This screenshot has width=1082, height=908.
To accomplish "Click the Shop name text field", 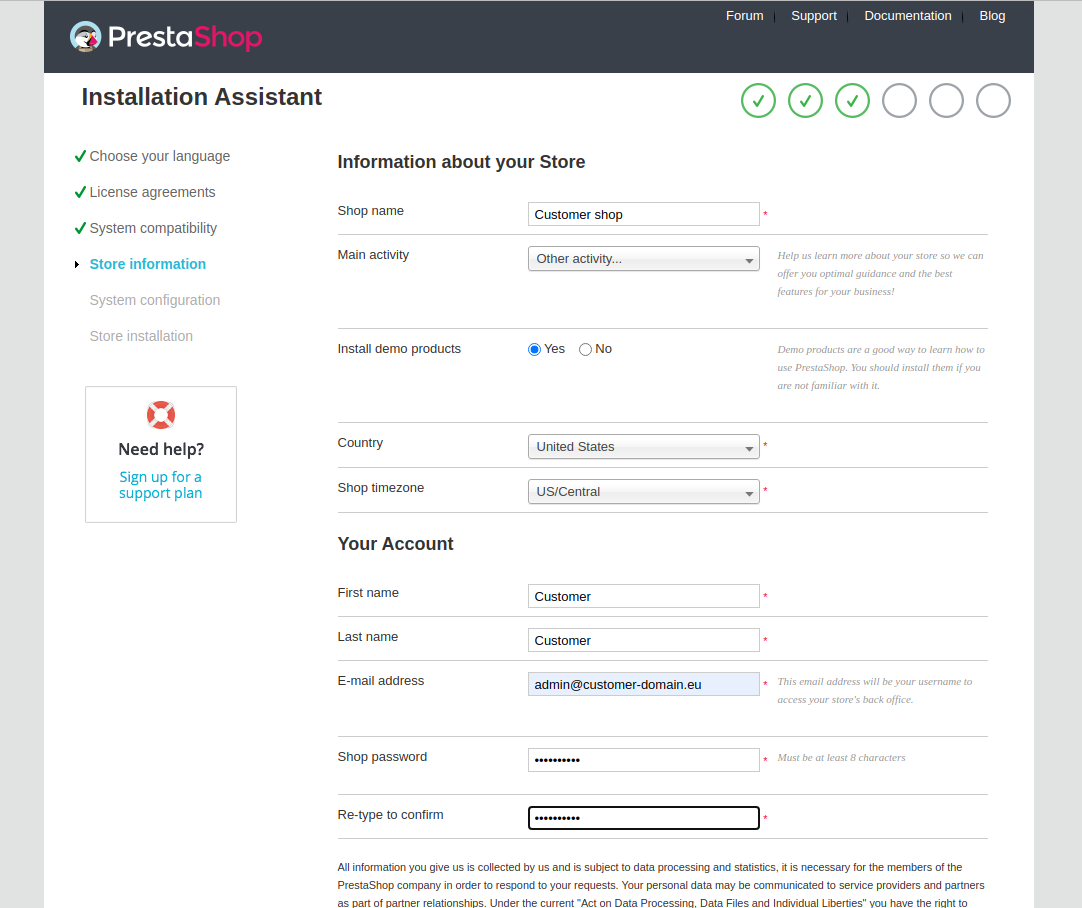I will pyautogui.click(x=643, y=214).
